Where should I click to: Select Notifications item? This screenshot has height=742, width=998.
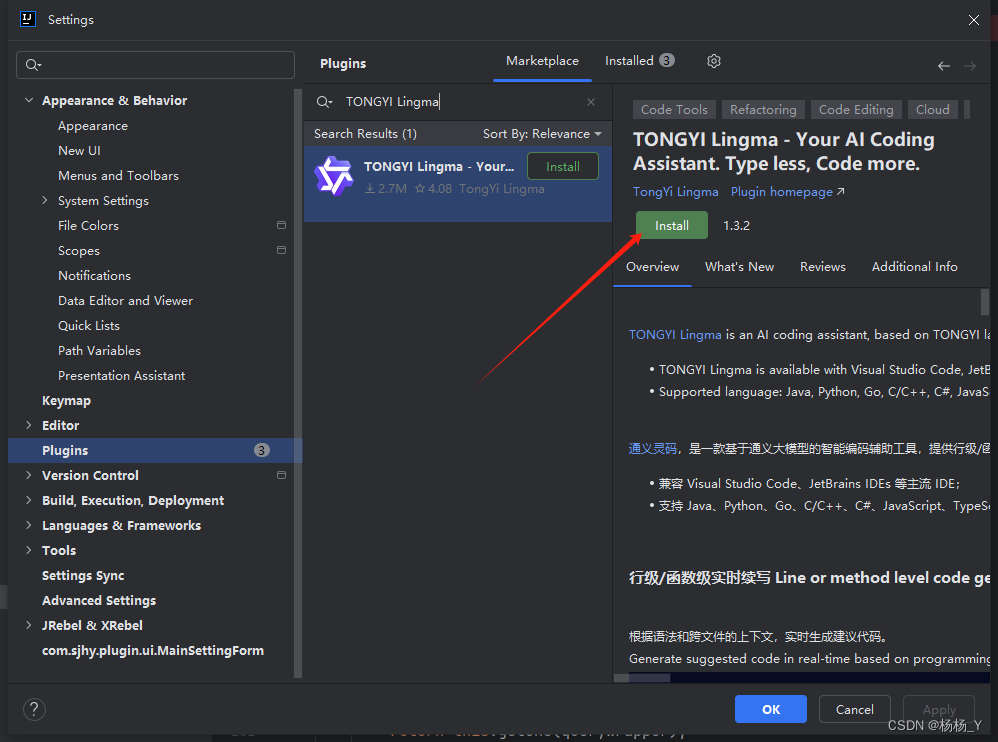coord(94,276)
